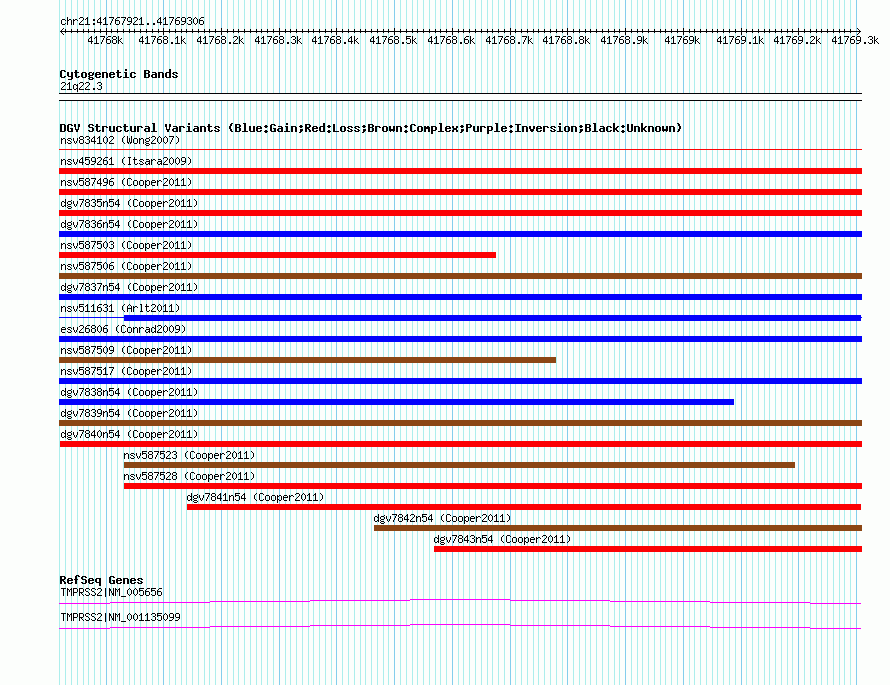Image resolution: width=890 pixels, height=685 pixels.
Task: Open variant nsv834102 (Wong2007) label
Action: click(x=120, y=140)
